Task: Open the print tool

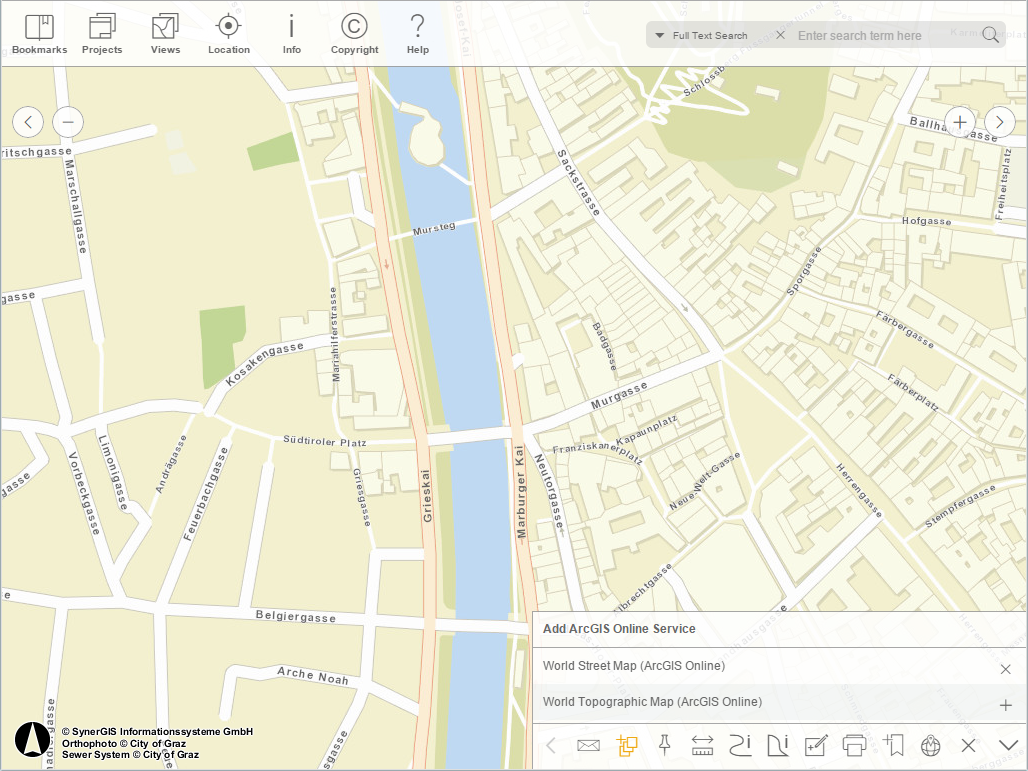Action: tap(853, 745)
